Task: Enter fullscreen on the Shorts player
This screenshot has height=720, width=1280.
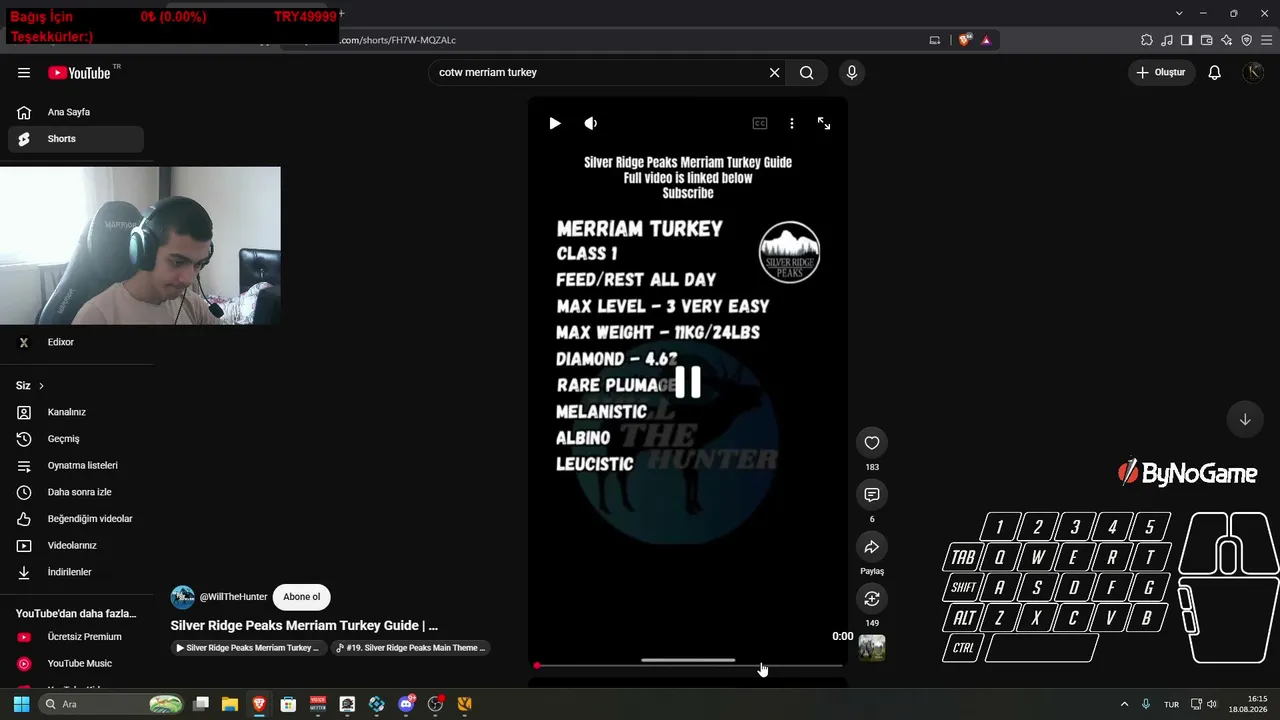Action: [824, 123]
